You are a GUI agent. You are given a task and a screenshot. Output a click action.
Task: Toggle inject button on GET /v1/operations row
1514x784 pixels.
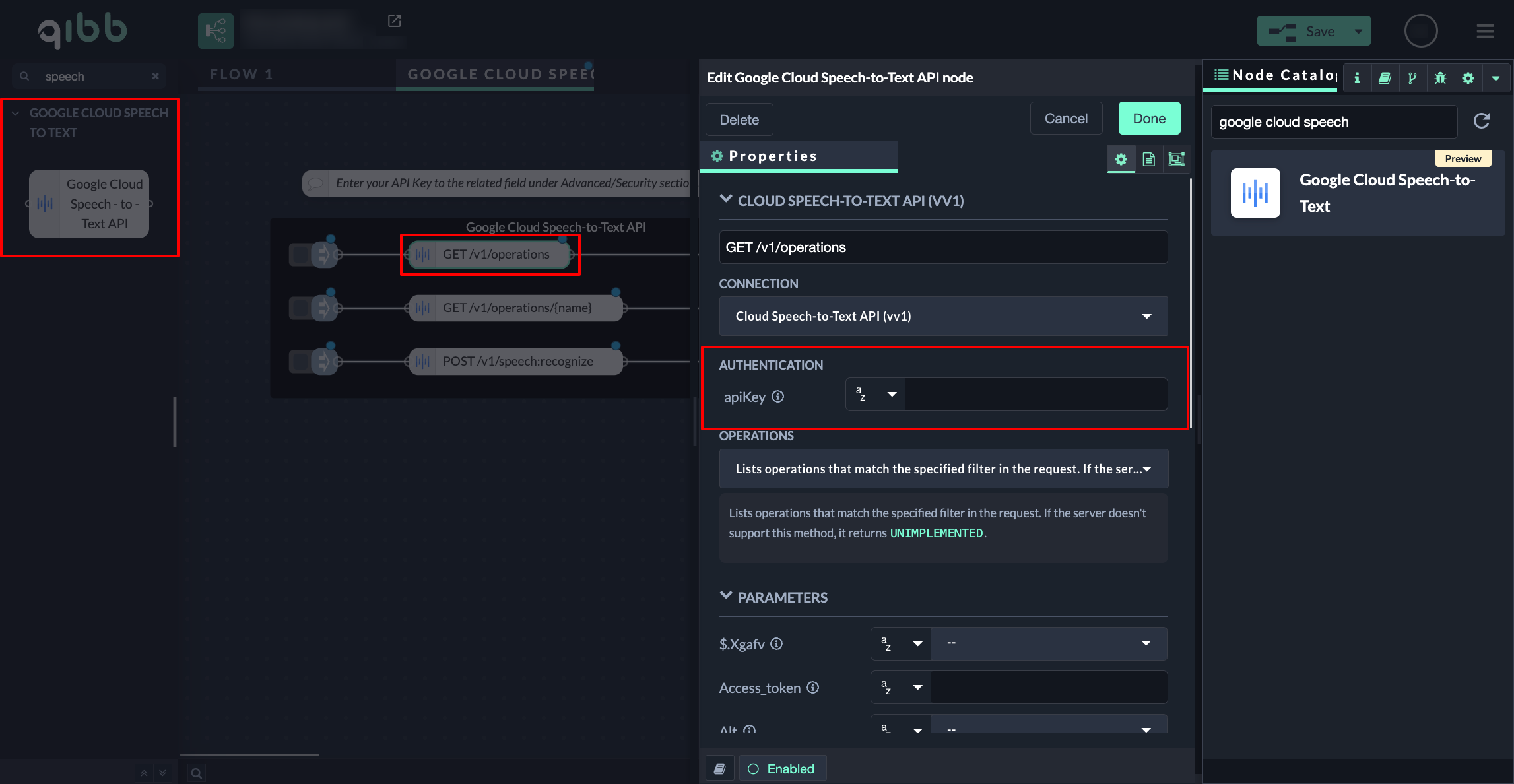300,254
